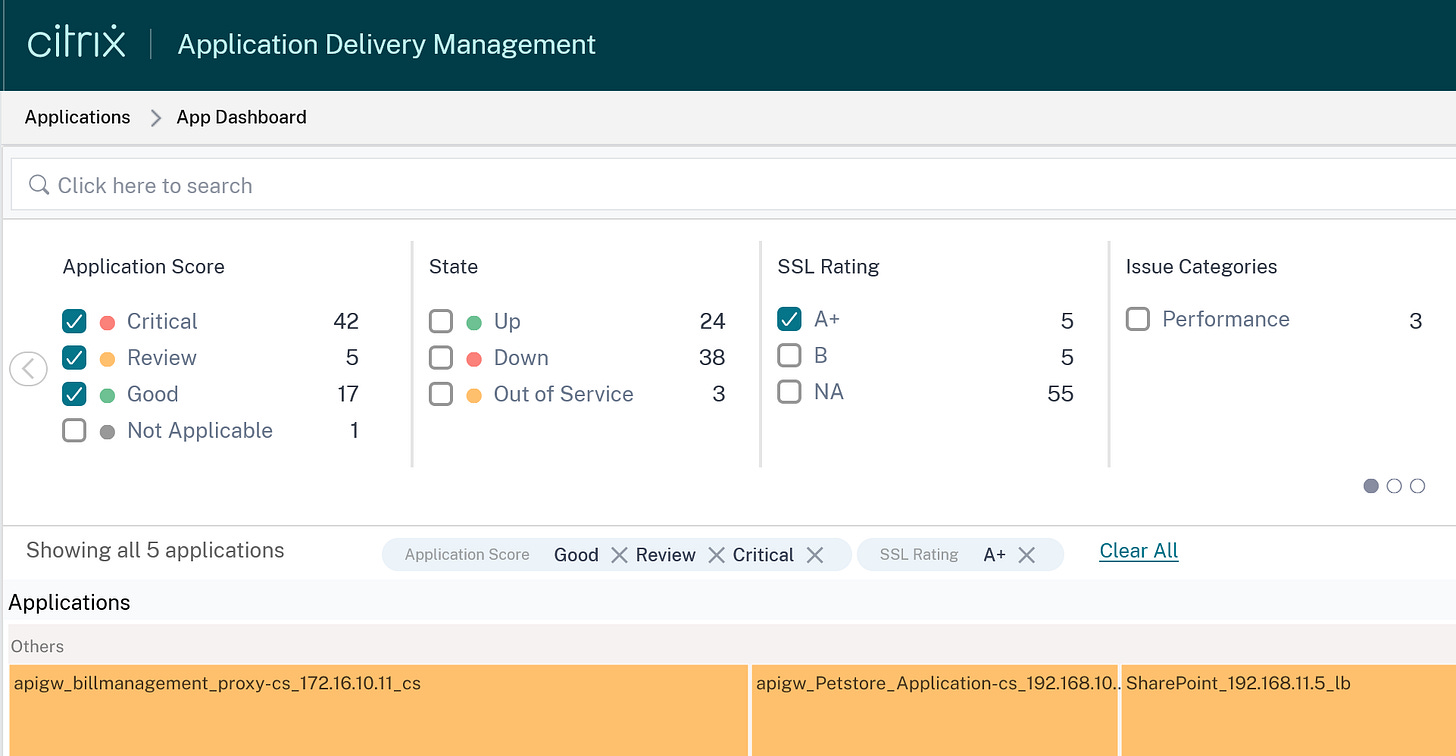This screenshot has height=756, width=1456.
Task: Click the Showing all 5 applications text
Action: point(155,550)
